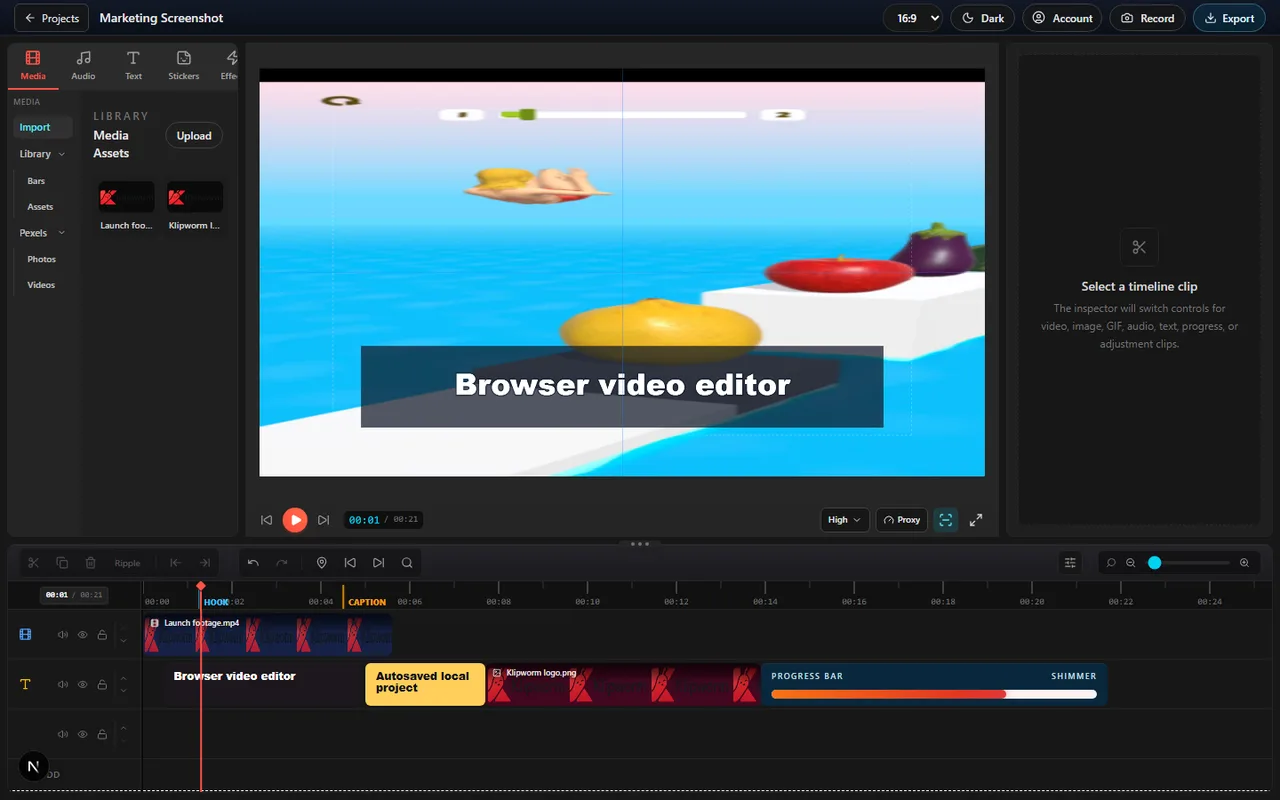The height and width of the screenshot is (800, 1280).
Task: Open timeline settings sliders icon
Action: 1070,563
